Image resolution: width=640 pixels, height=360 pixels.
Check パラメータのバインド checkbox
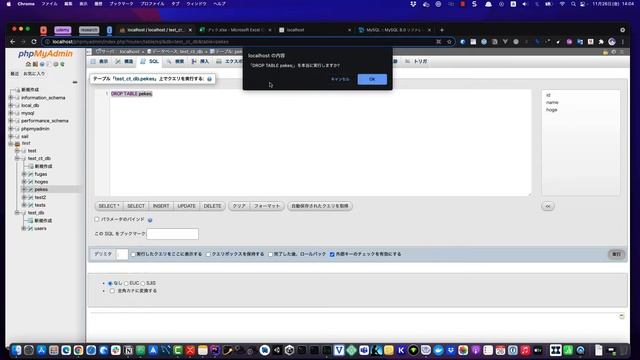pyautogui.click(x=97, y=220)
